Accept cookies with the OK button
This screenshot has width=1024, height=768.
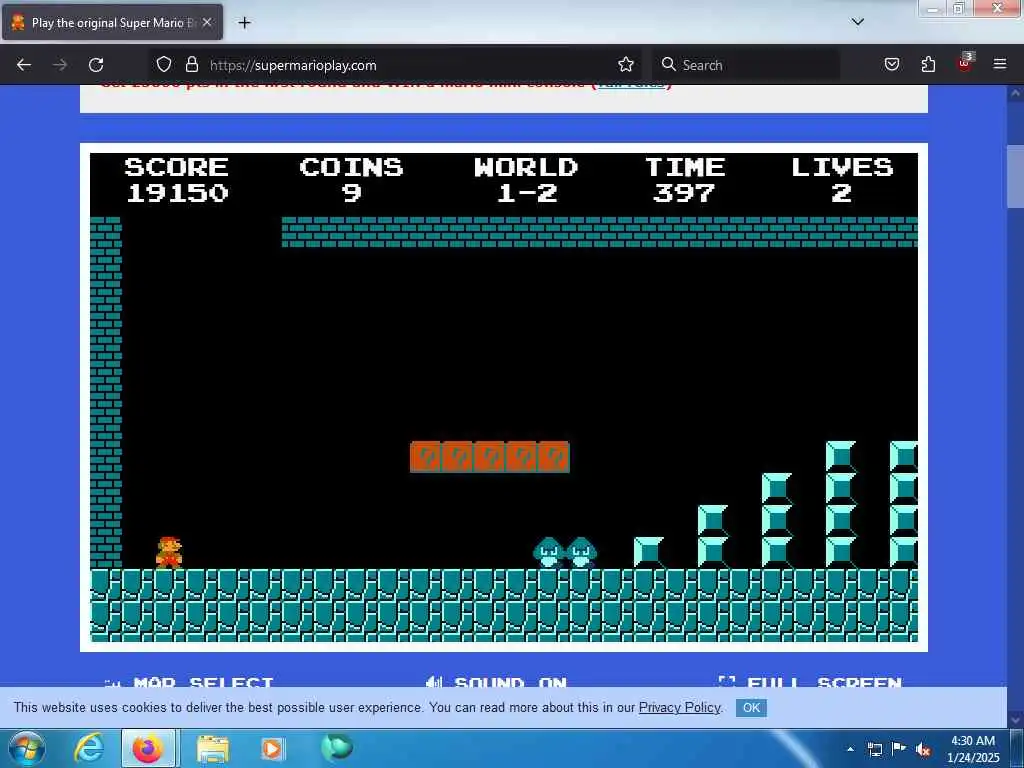(x=751, y=708)
